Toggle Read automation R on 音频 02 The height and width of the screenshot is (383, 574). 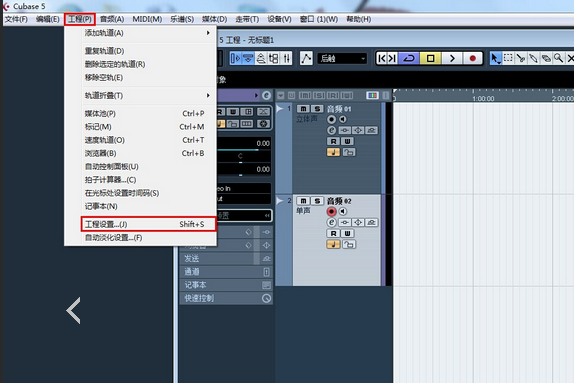pyautogui.click(x=333, y=233)
